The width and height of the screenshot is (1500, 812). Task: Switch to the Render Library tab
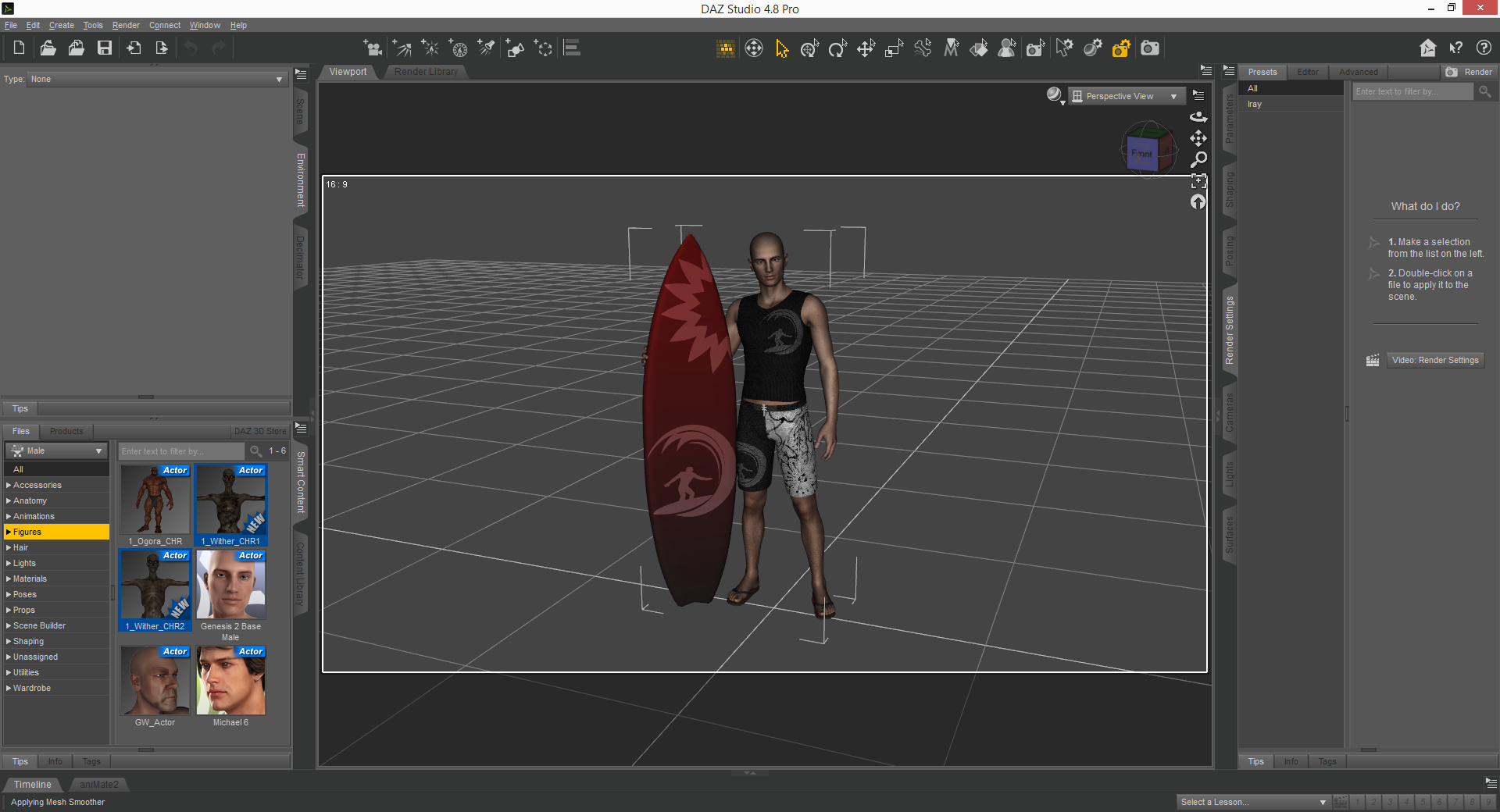426,72
